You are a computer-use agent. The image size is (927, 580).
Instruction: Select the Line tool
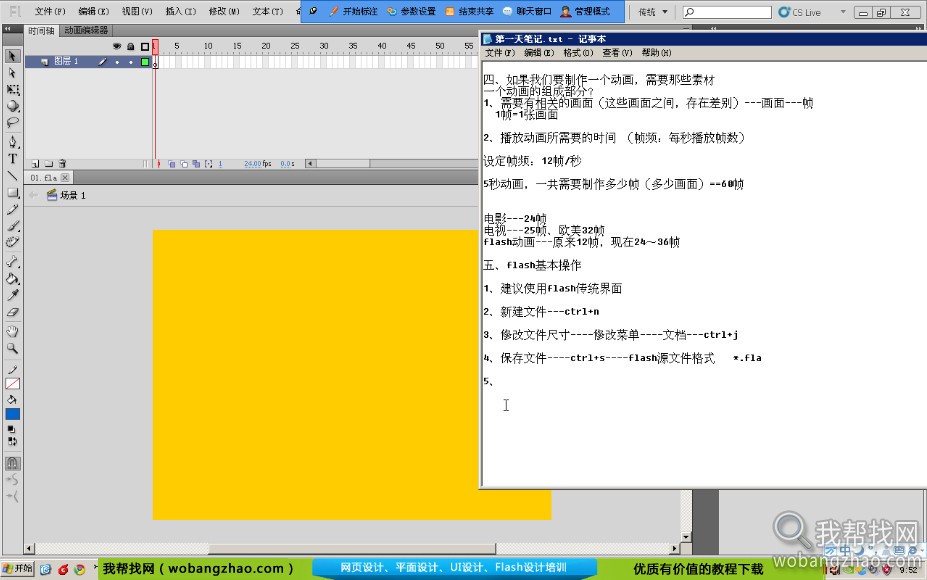click(12, 176)
